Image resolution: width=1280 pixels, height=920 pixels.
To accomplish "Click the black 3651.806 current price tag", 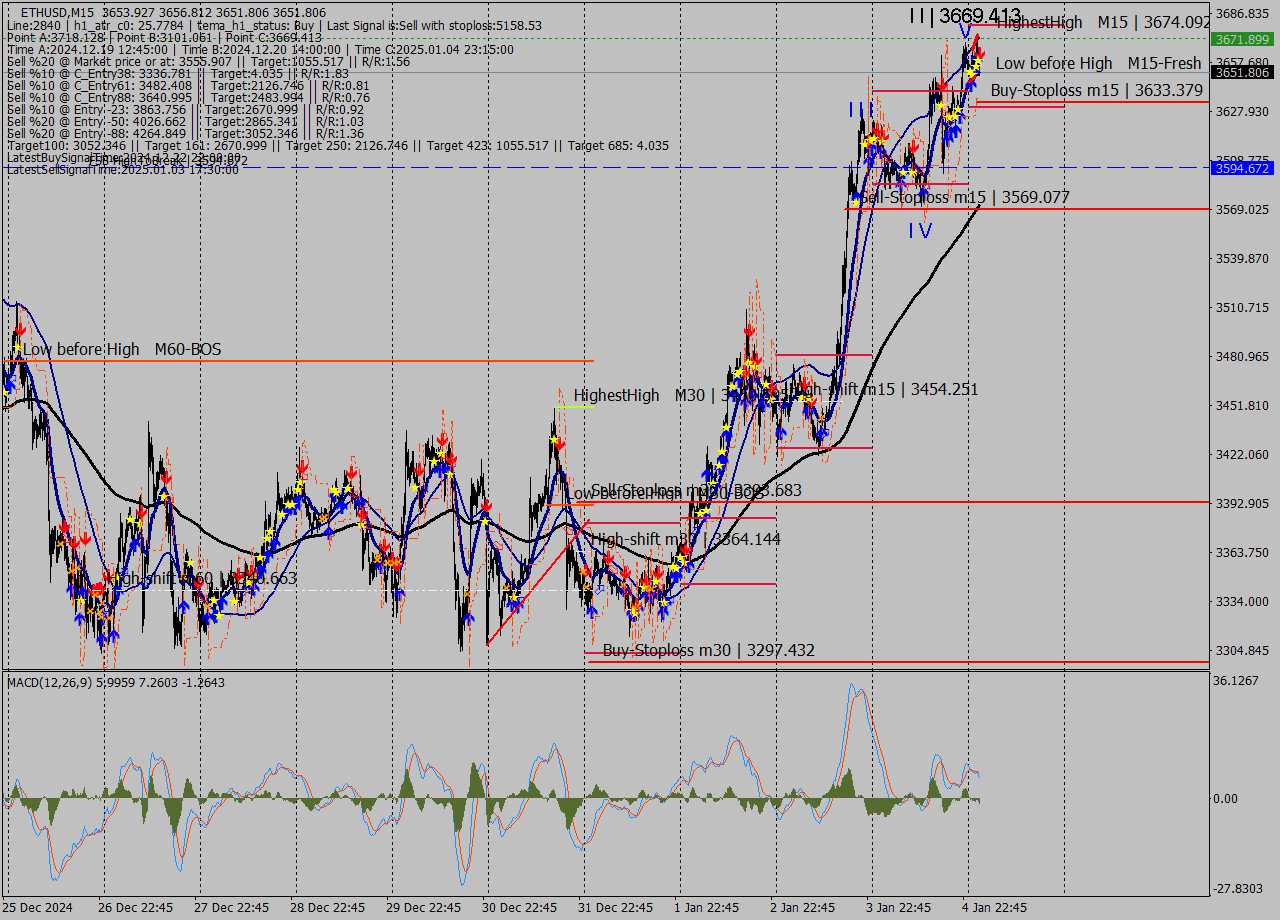I will [1241, 72].
